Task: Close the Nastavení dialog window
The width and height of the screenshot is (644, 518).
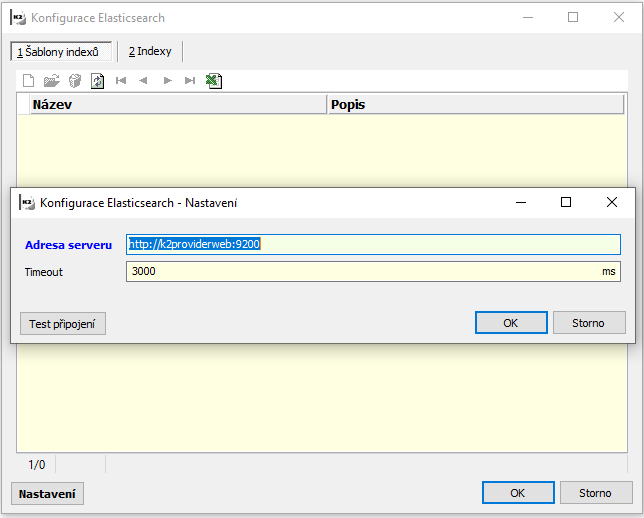Action: (x=612, y=202)
